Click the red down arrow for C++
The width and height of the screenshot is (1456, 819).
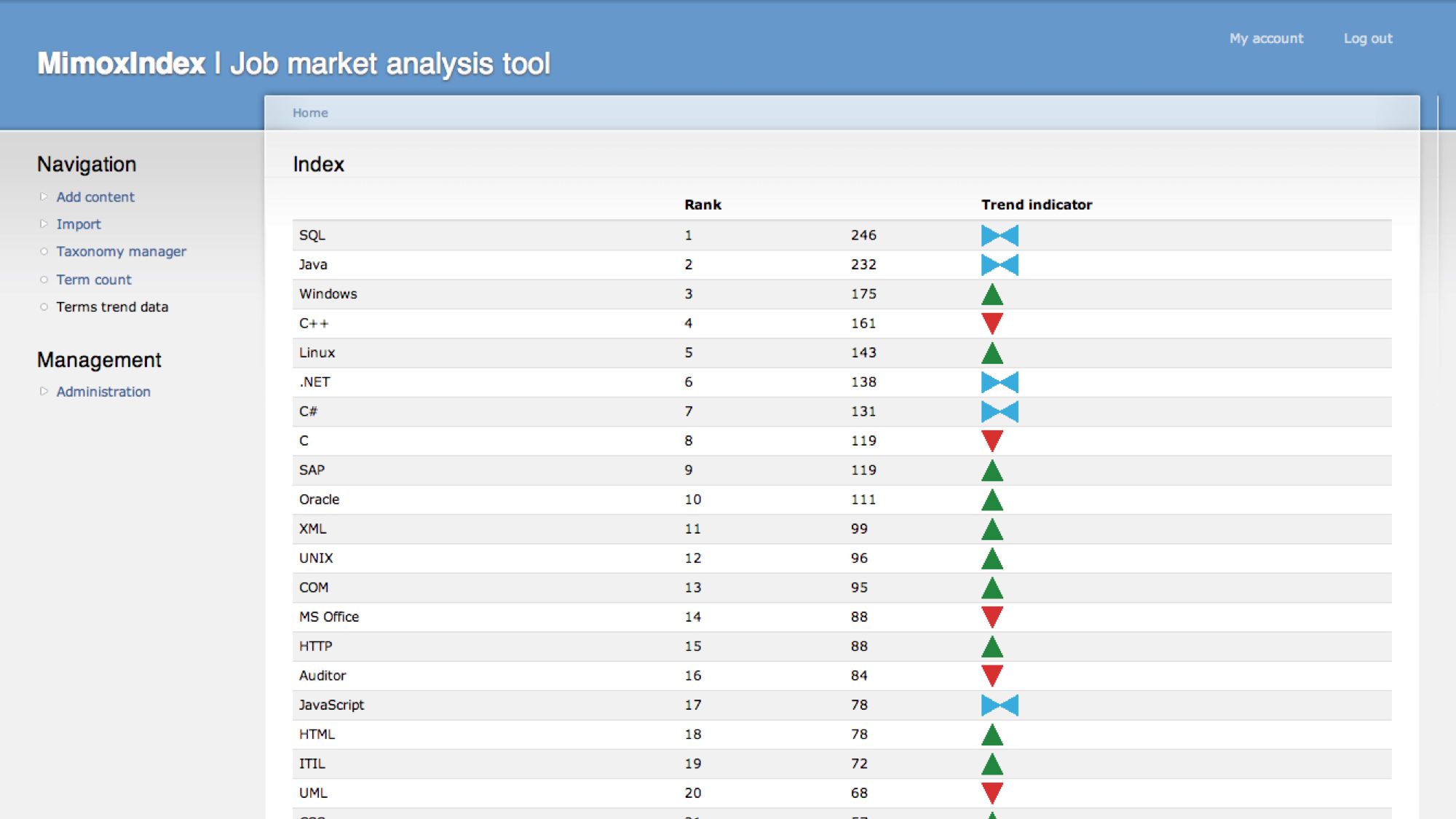992,323
